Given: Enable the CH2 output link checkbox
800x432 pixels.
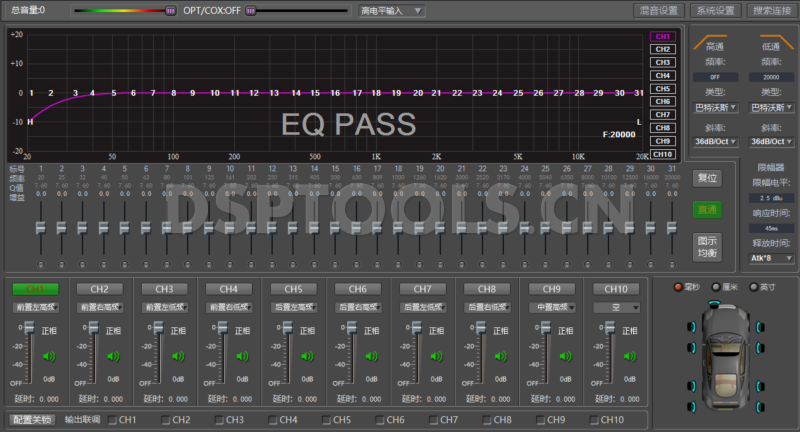Looking at the screenshot, I should tap(166, 420).
